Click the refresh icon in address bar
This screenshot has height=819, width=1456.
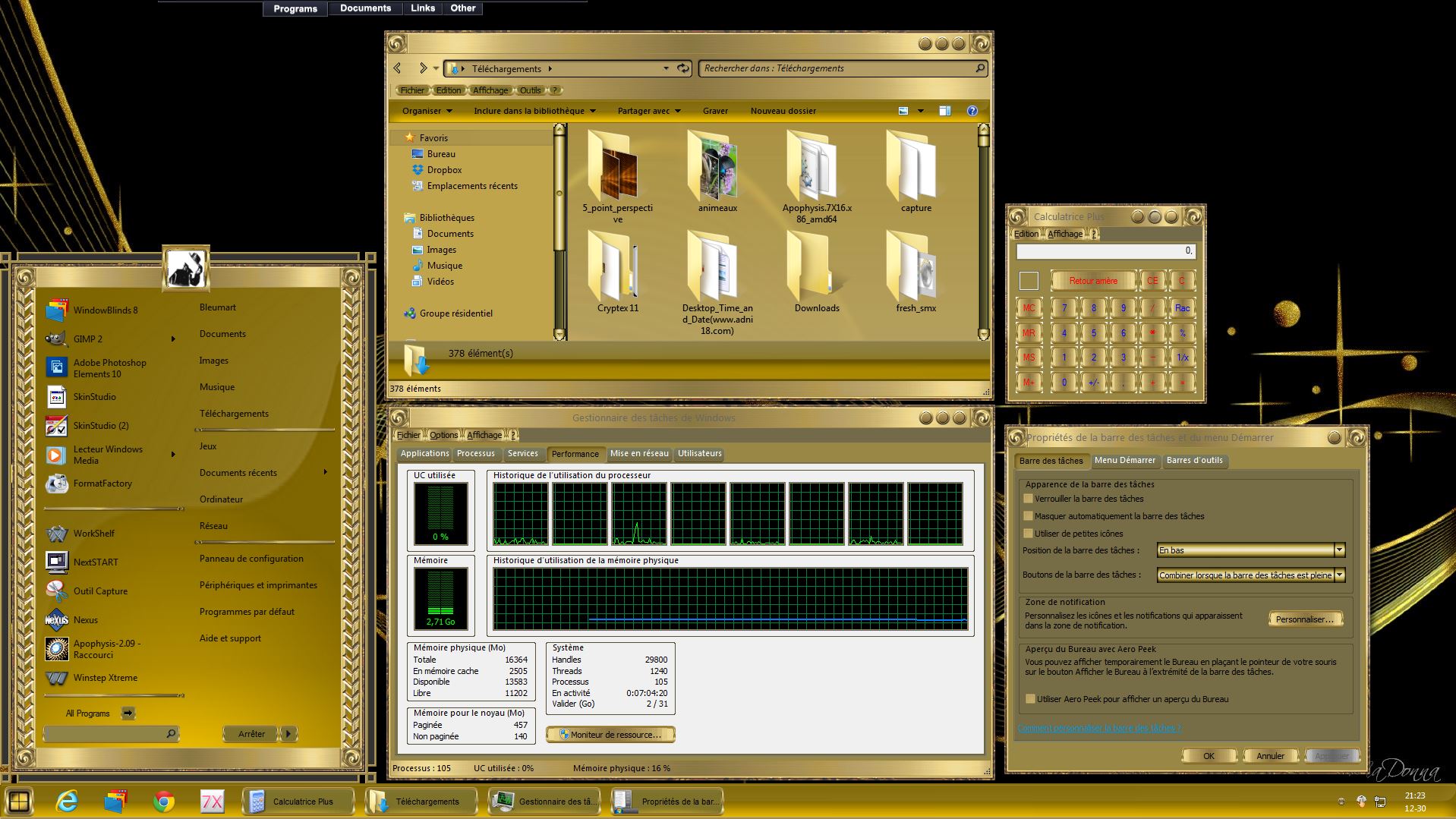click(x=683, y=68)
